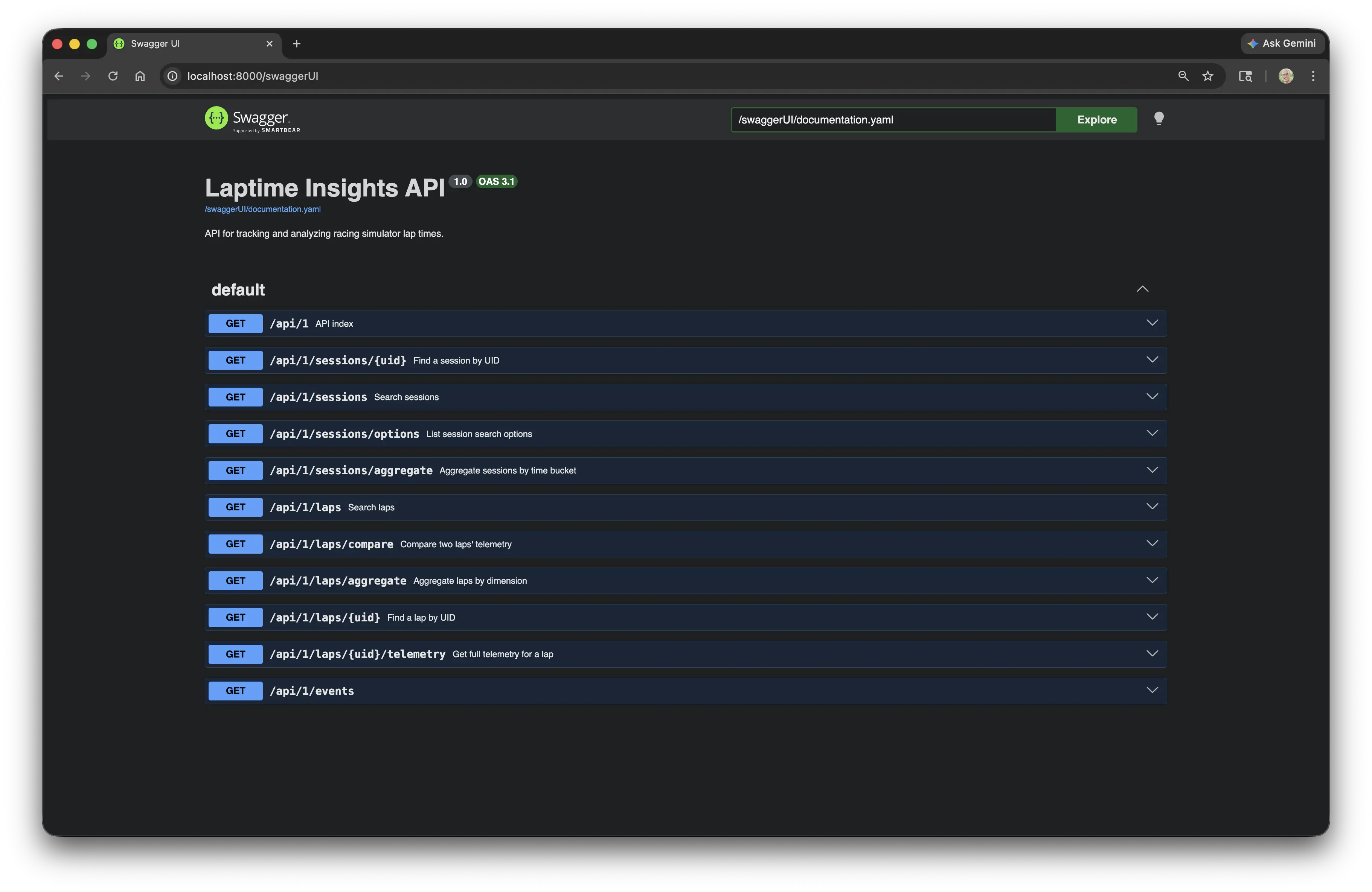This screenshot has width=1372, height=892.
Task: Click the browser back arrow
Action: click(59, 76)
